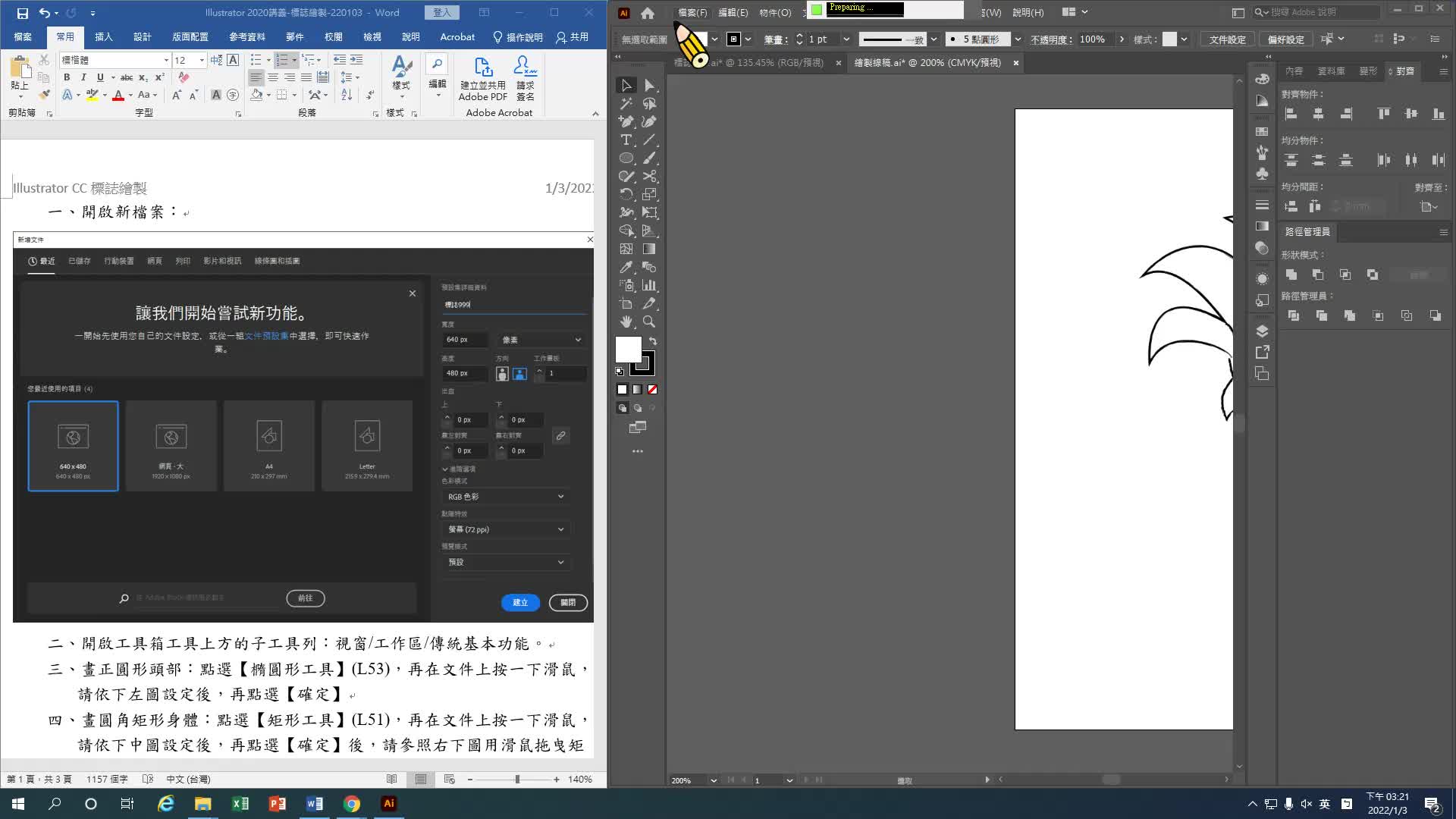
Task: Select the Rotate tool
Action: 626,195
